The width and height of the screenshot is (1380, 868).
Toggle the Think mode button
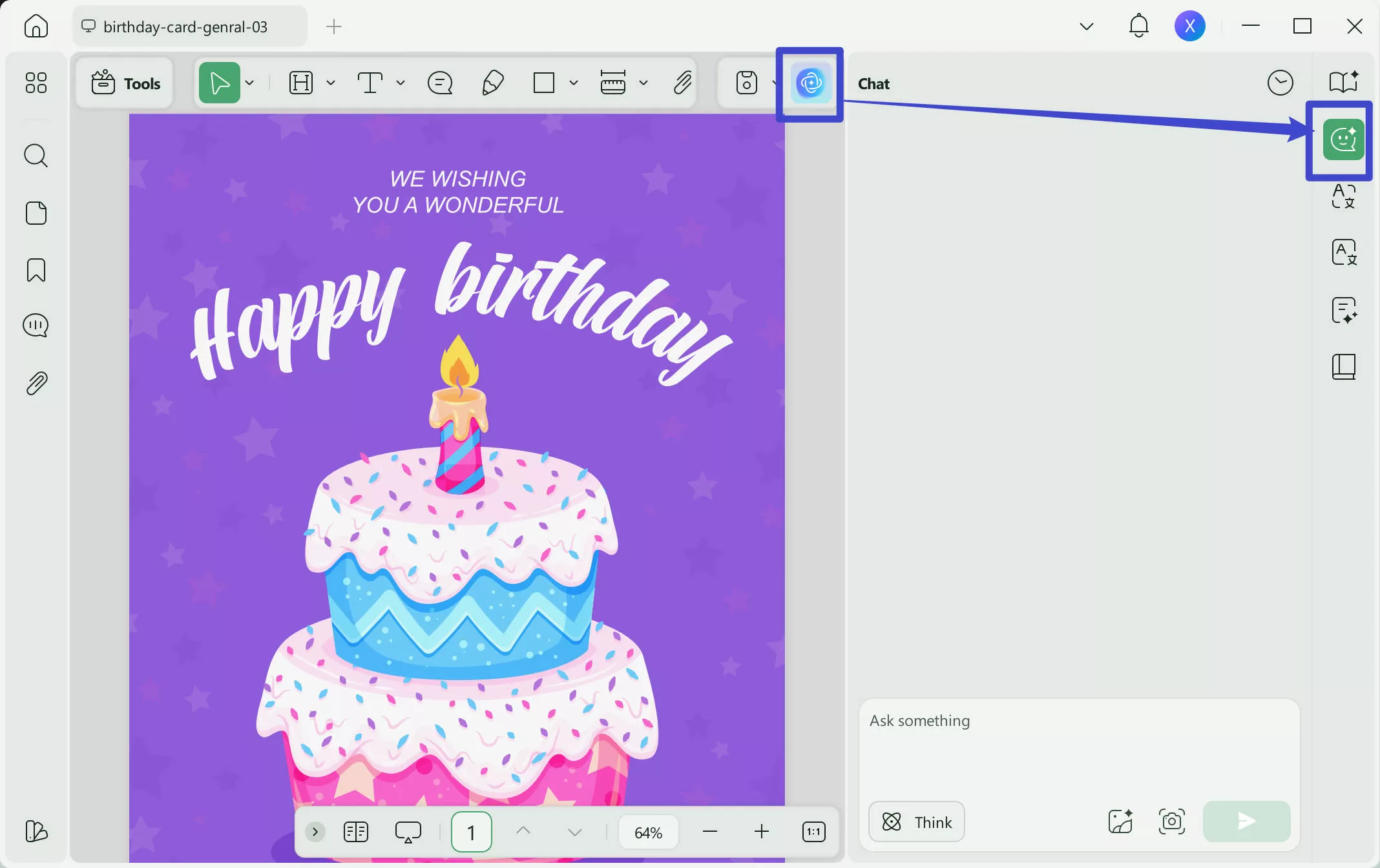click(916, 821)
